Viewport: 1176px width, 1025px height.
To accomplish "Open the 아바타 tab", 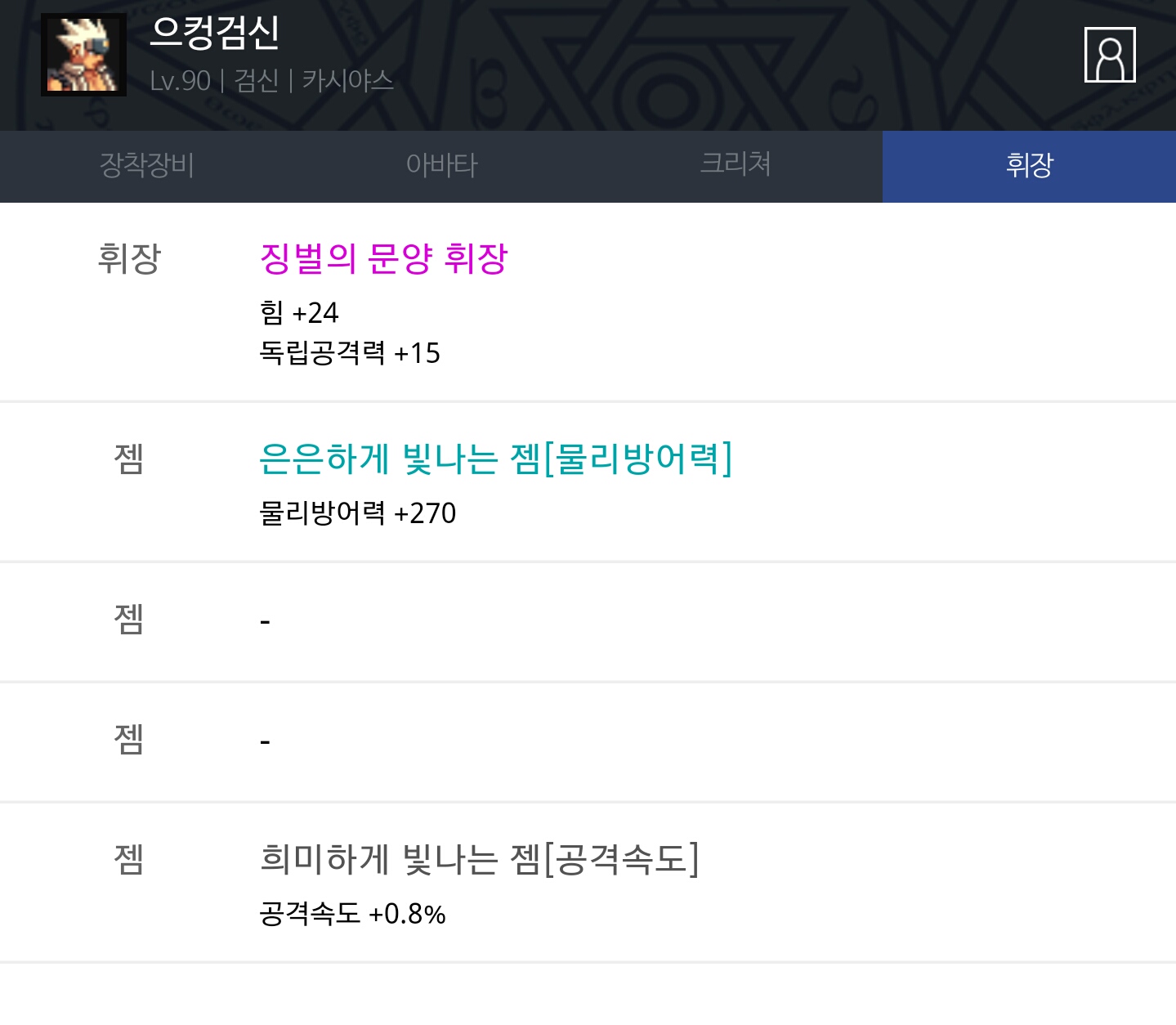I will pos(441,166).
